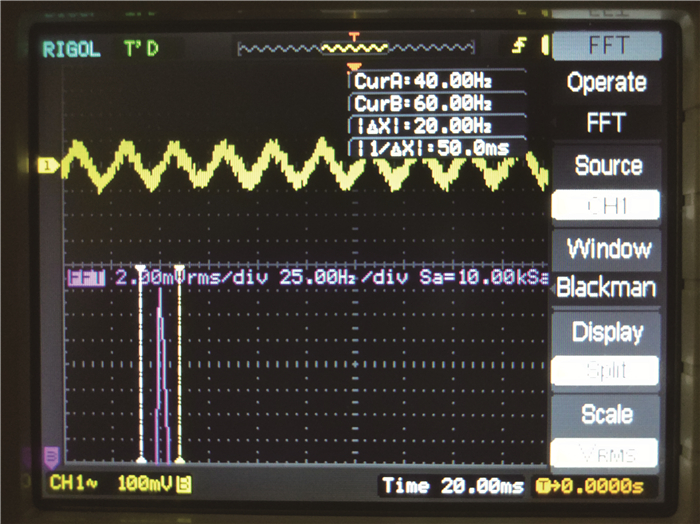Select the CurA 40.00Hz cursor readout

[422, 80]
